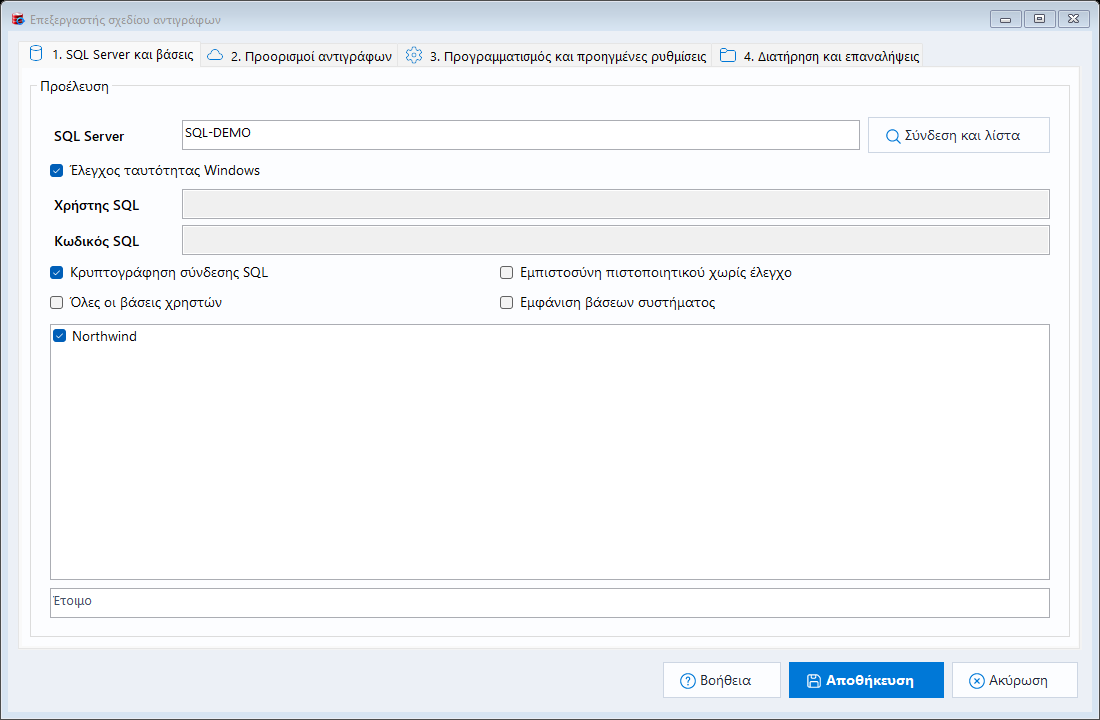This screenshot has width=1100, height=720.
Task: Click the gear icon on the scheduling tab
Action: 414,55
